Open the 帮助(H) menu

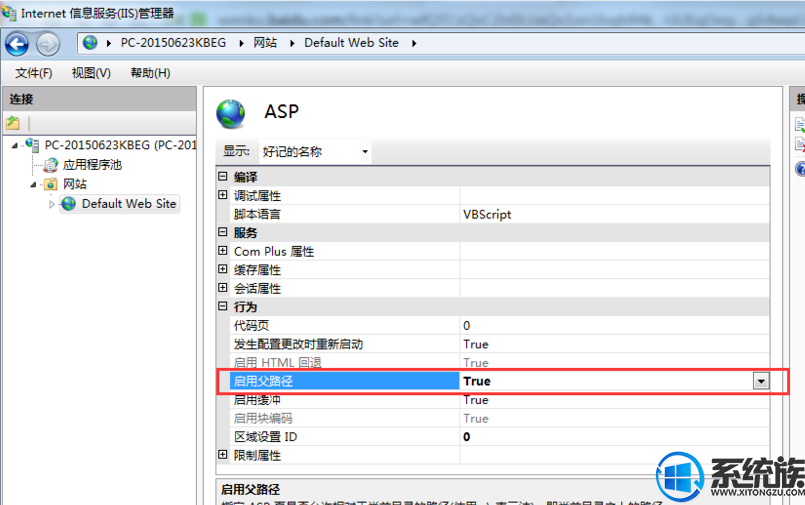click(x=150, y=73)
